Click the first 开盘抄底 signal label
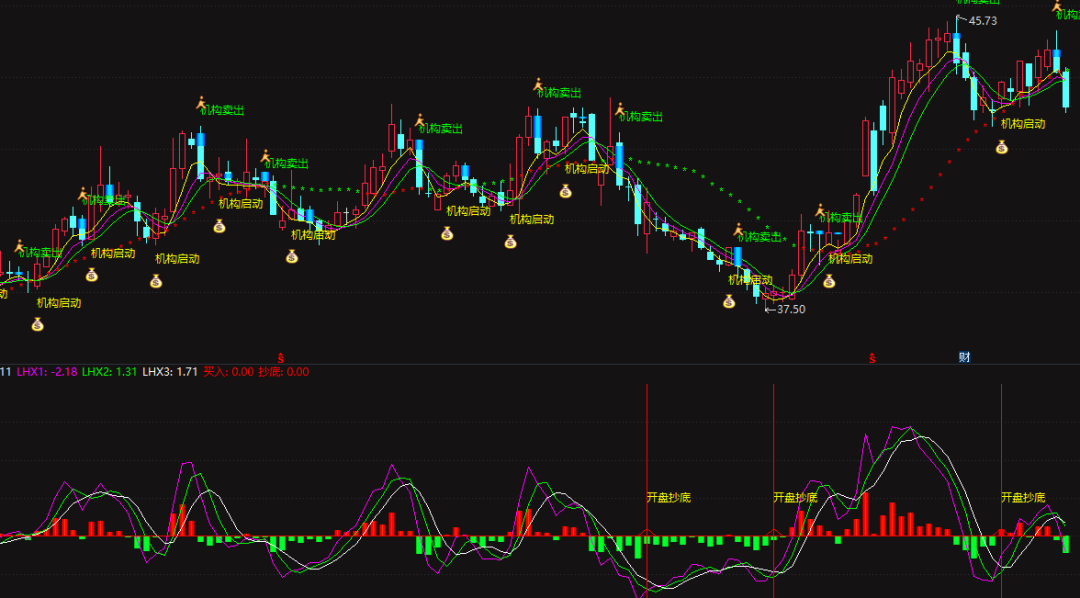The width and height of the screenshot is (1080, 598). (x=669, y=497)
